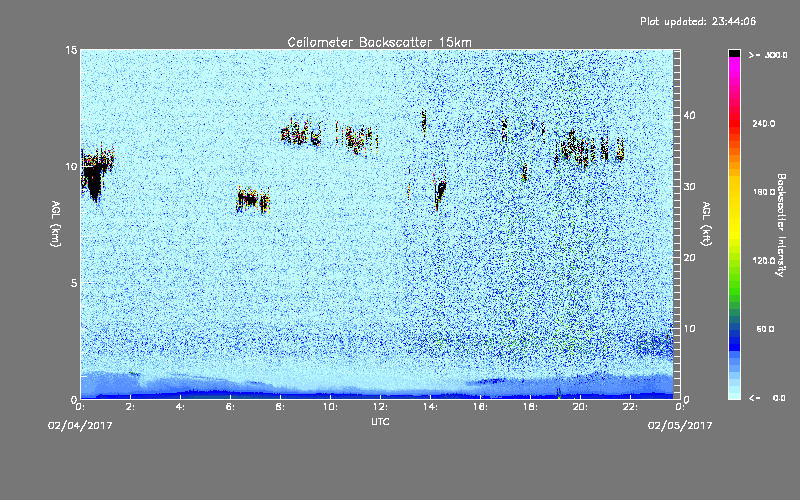Screen dimensions: 800x500
Task: Click the Backscatter Intensity colorbar label
Action: [x=781, y=225]
